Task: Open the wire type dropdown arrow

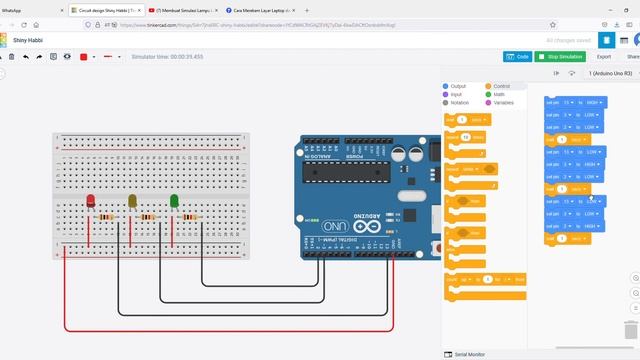Action: pyautogui.click(x=119, y=57)
